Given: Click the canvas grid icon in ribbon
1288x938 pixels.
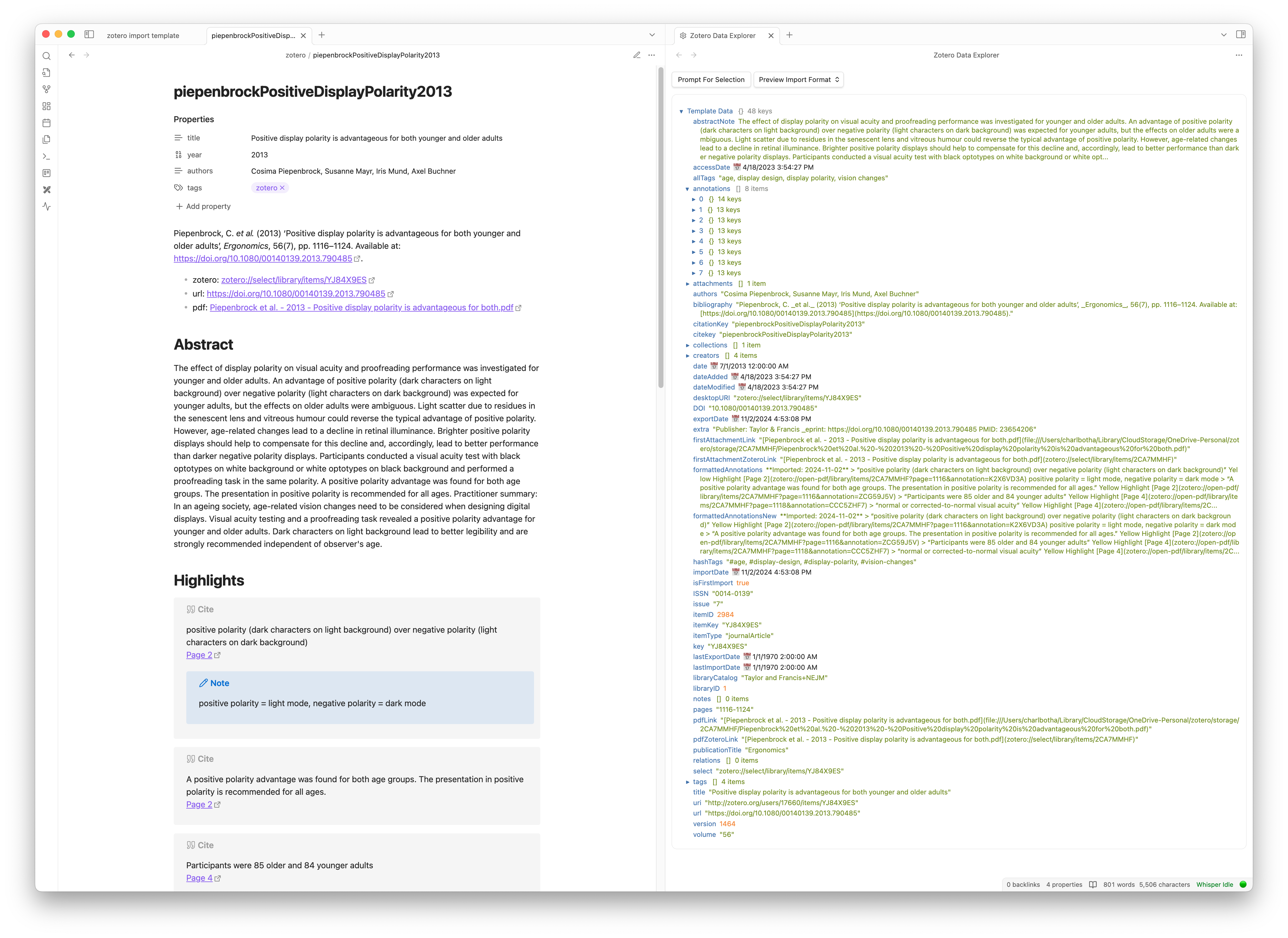Looking at the screenshot, I should point(46,106).
